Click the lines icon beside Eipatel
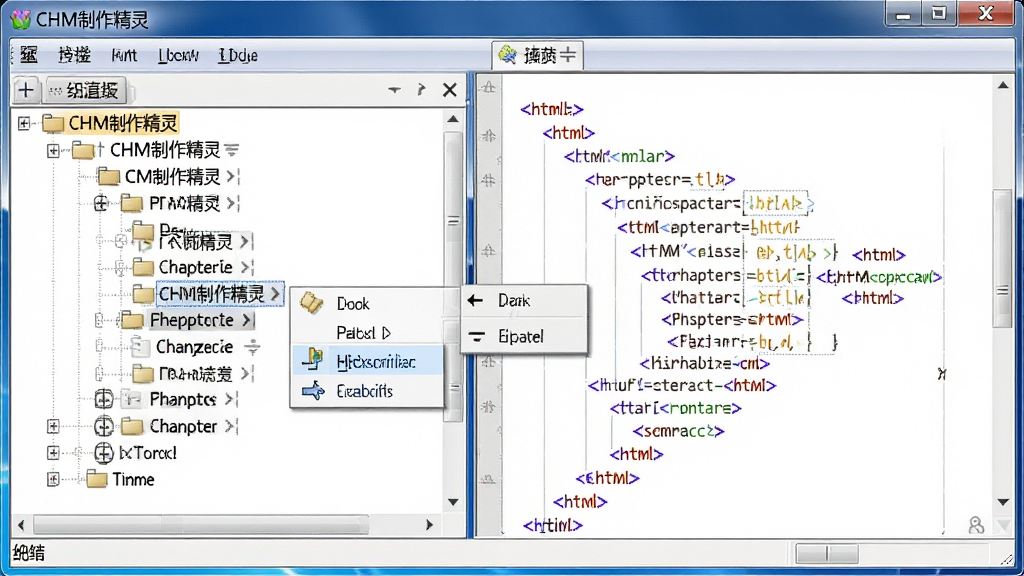The width and height of the screenshot is (1024, 576). tap(477, 336)
